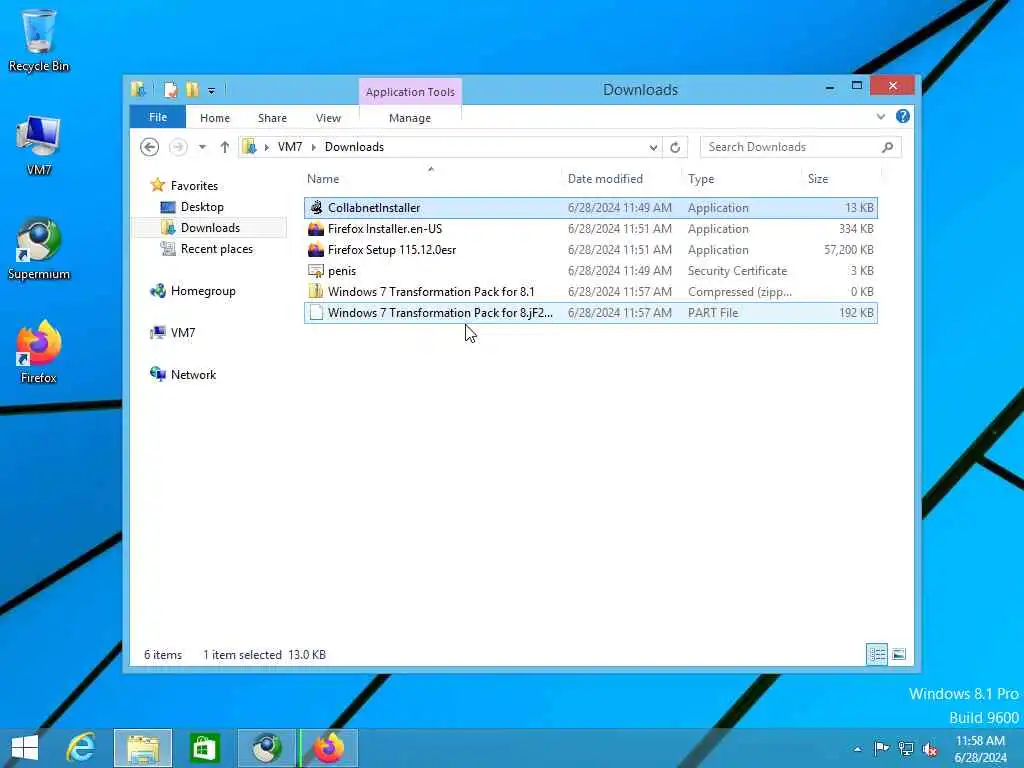Select the Windows 7 Transformation Pack zip
Image resolution: width=1024 pixels, height=768 pixels.
(590, 291)
